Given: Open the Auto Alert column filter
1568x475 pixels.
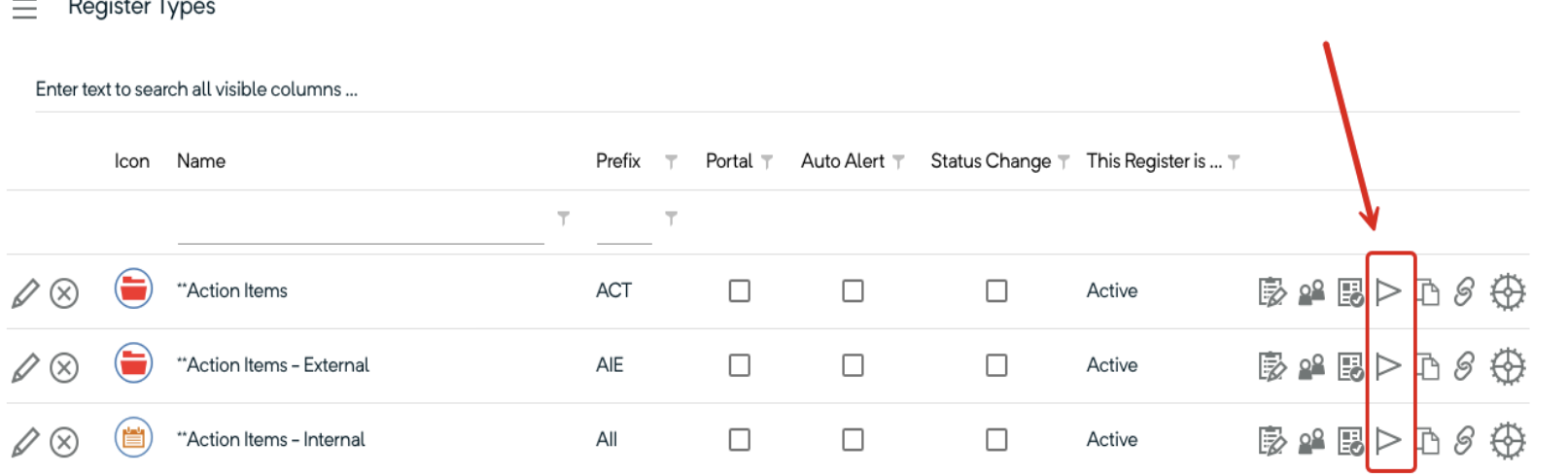Looking at the screenshot, I should [898, 162].
